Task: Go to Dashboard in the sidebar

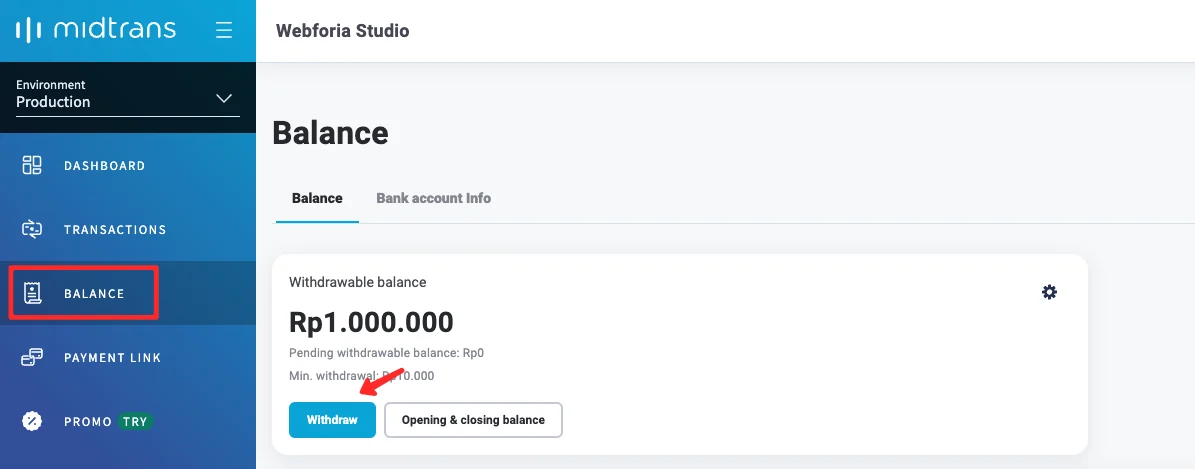Action: (x=104, y=166)
